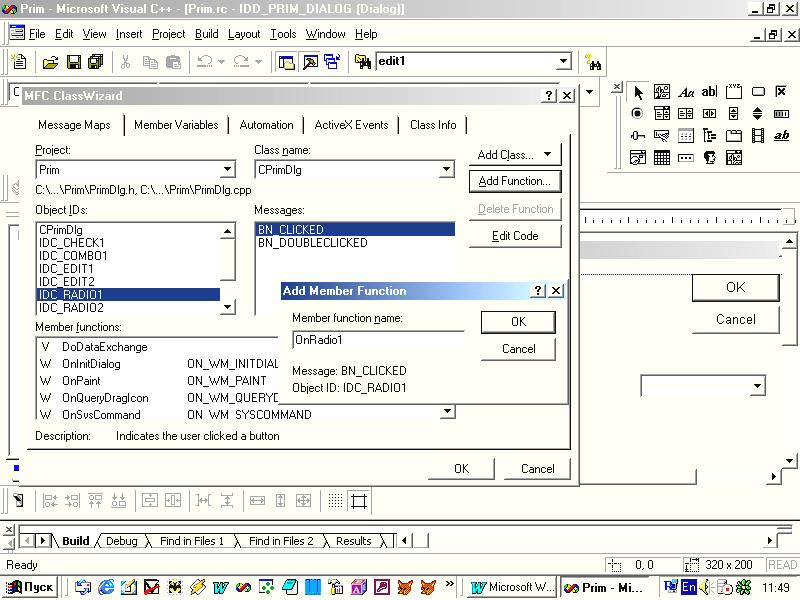The height and width of the screenshot is (600, 800).
Task: Click the Save All toolbar icon
Action: click(x=95, y=62)
